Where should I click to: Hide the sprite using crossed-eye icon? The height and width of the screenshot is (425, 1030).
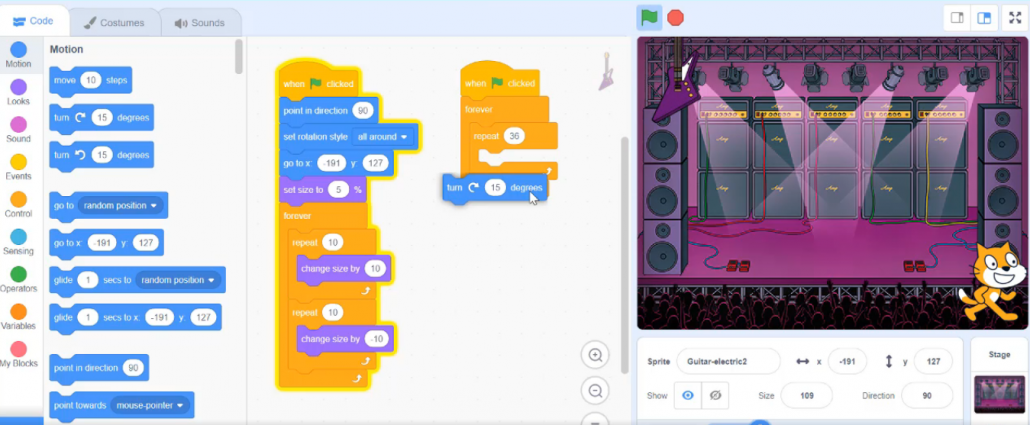point(715,395)
